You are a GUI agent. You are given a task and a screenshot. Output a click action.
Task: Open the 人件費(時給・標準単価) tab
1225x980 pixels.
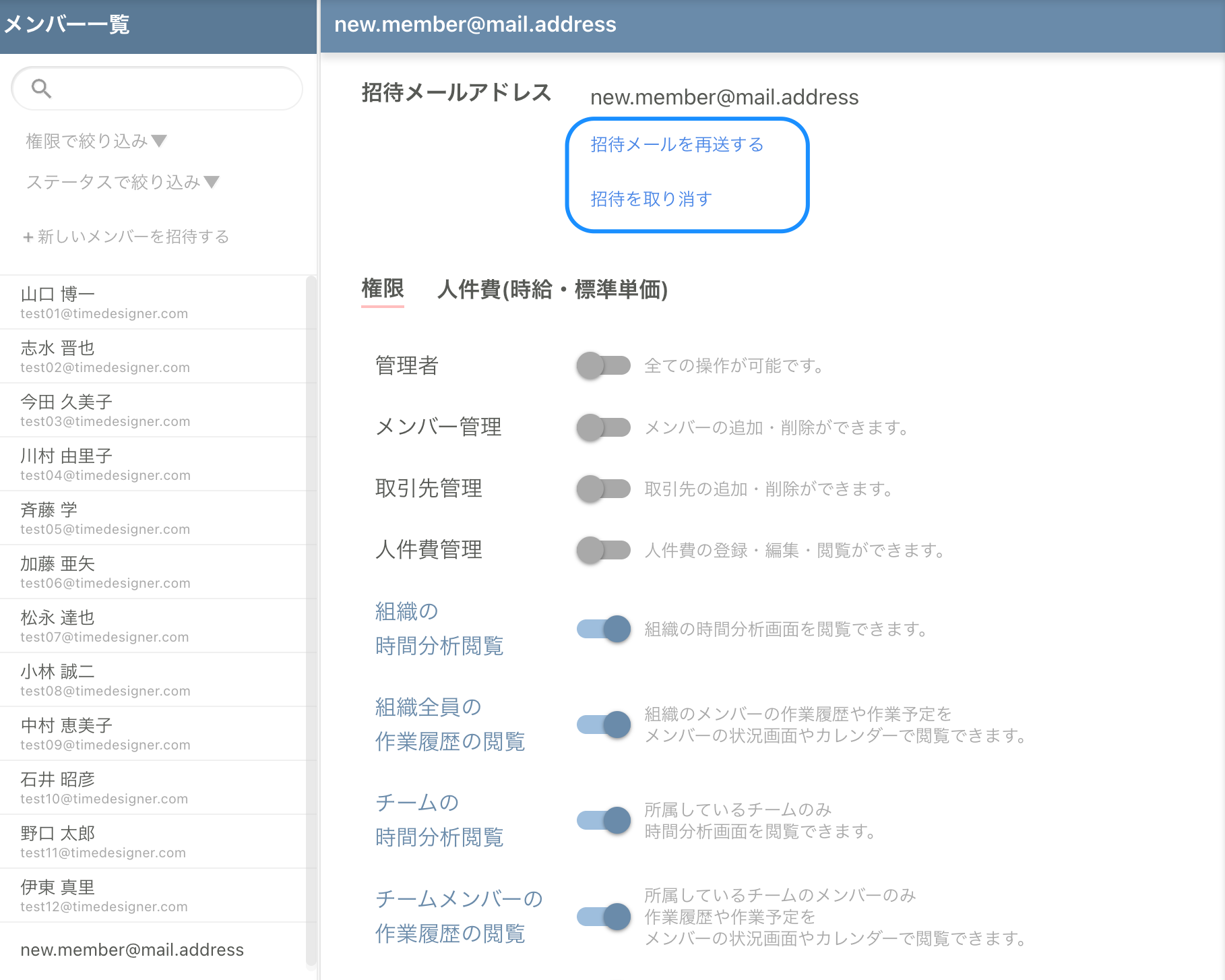(552, 290)
